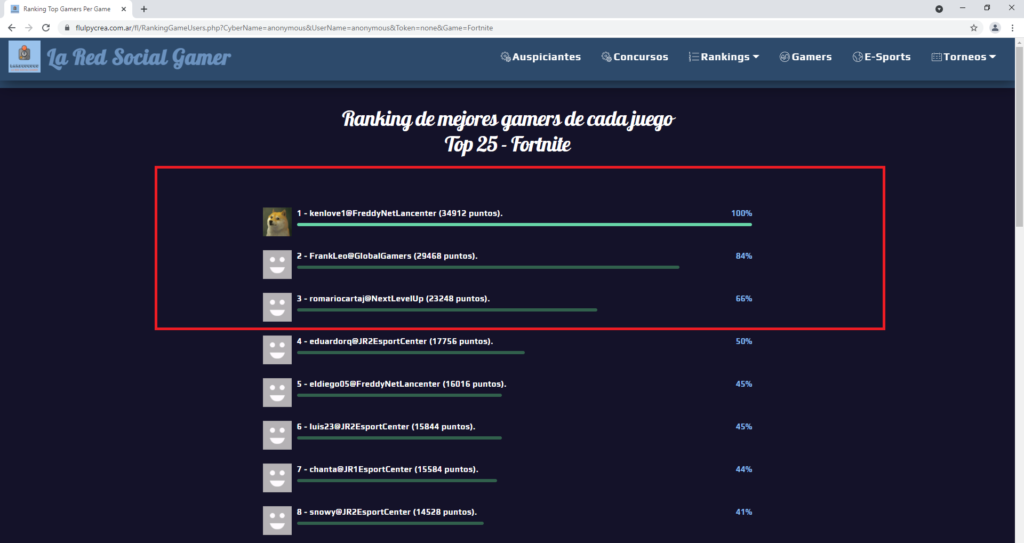The image size is (1024, 543).
Task: Click eldiego05's smiley avatar
Action: tap(277, 393)
